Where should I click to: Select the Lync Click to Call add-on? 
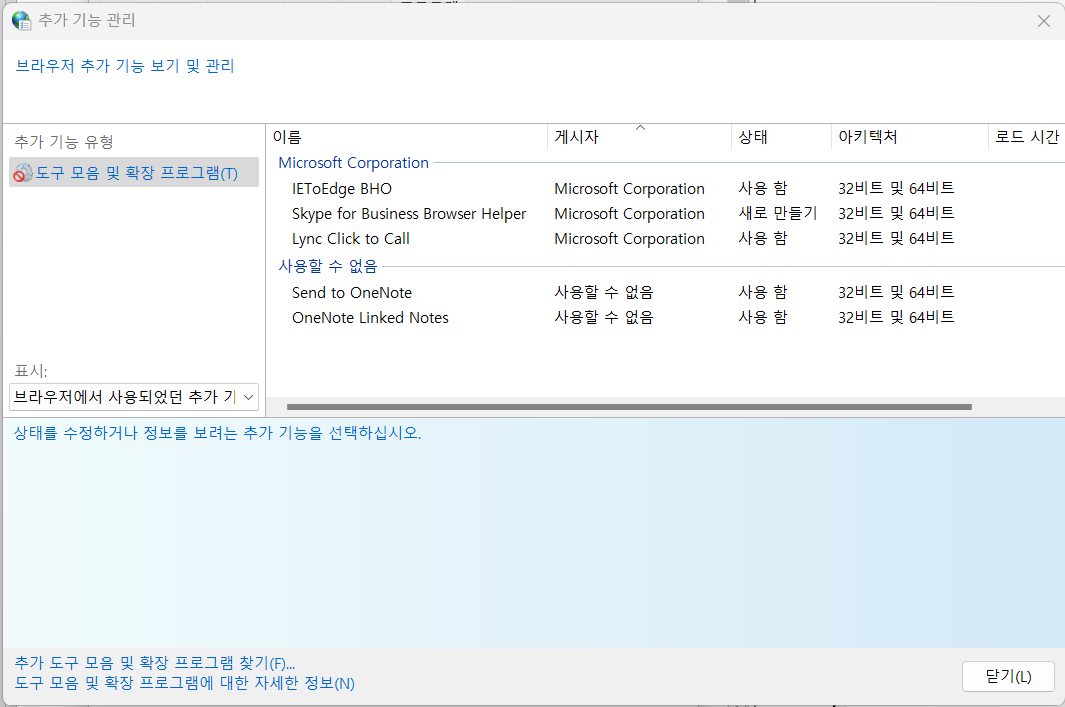pyautogui.click(x=666, y=238)
